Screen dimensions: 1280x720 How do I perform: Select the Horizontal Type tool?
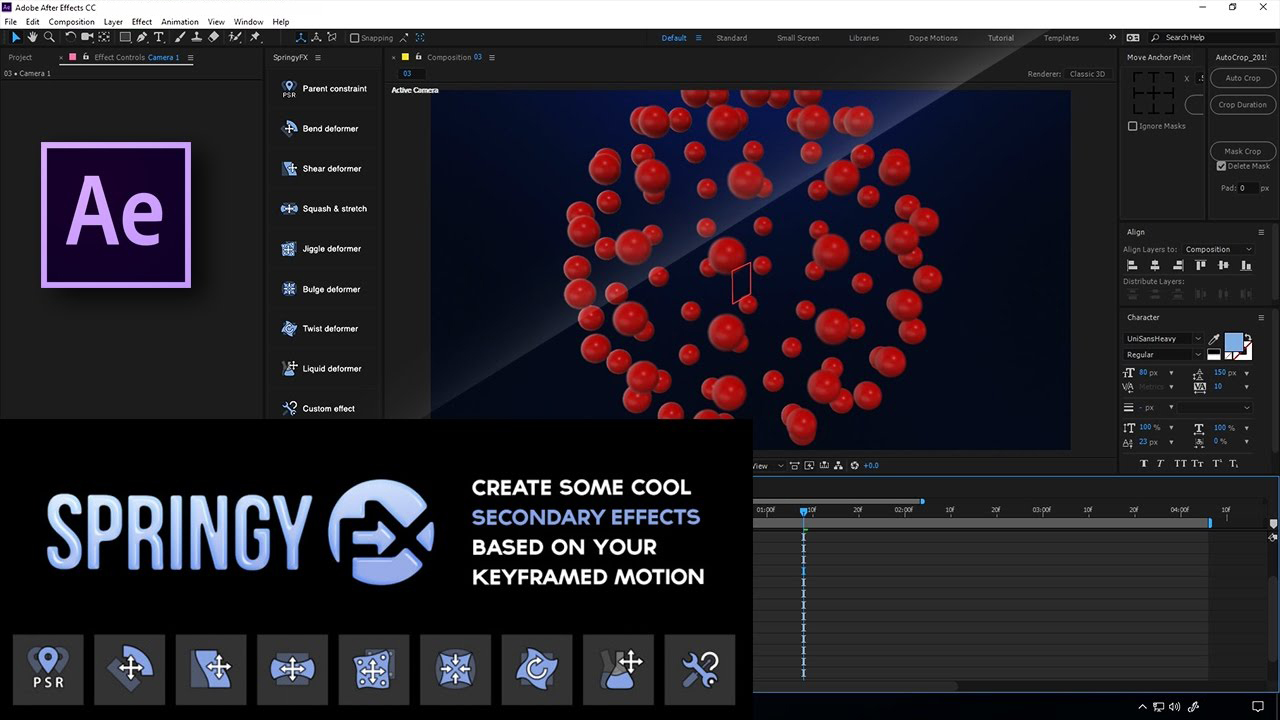tap(159, 37)
